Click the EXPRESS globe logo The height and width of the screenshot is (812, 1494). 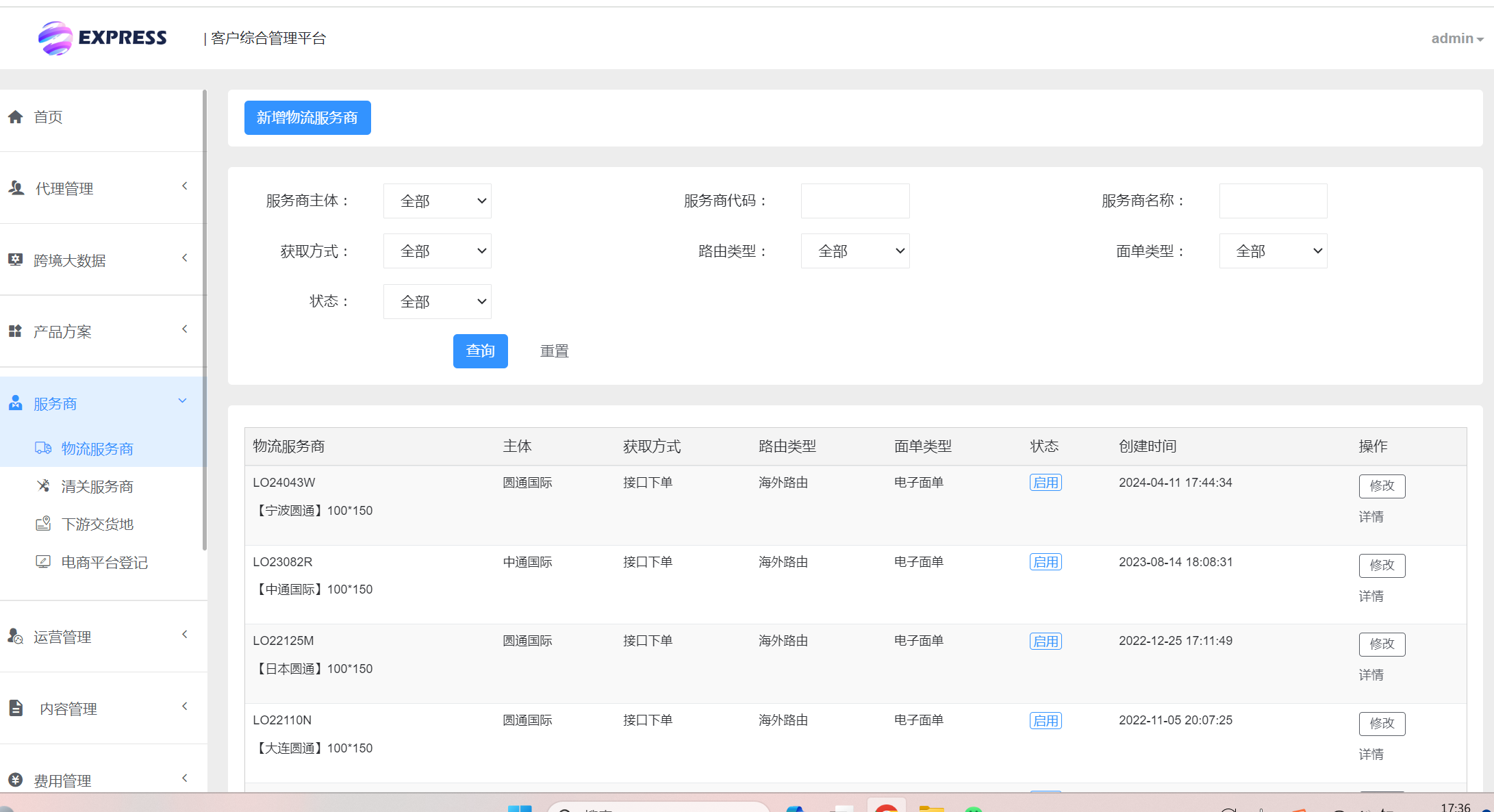55,38
